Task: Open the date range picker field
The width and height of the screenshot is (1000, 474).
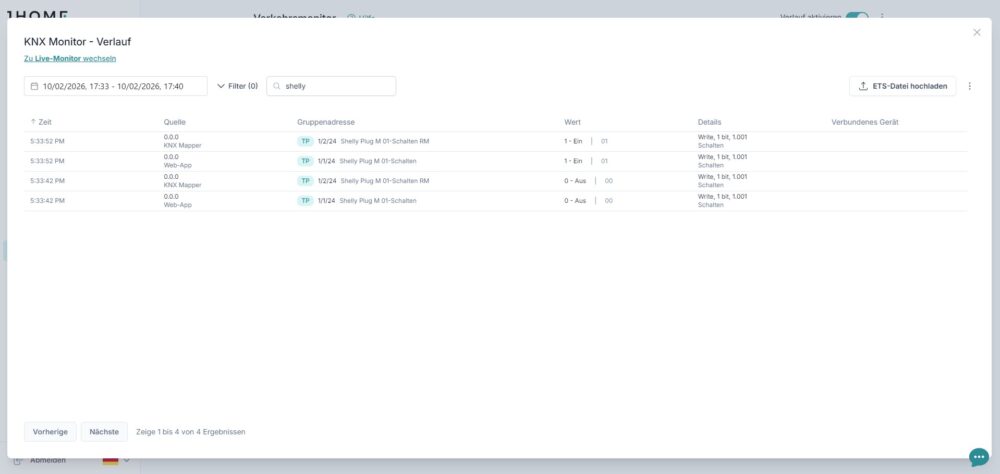Action: coord(115,86)
